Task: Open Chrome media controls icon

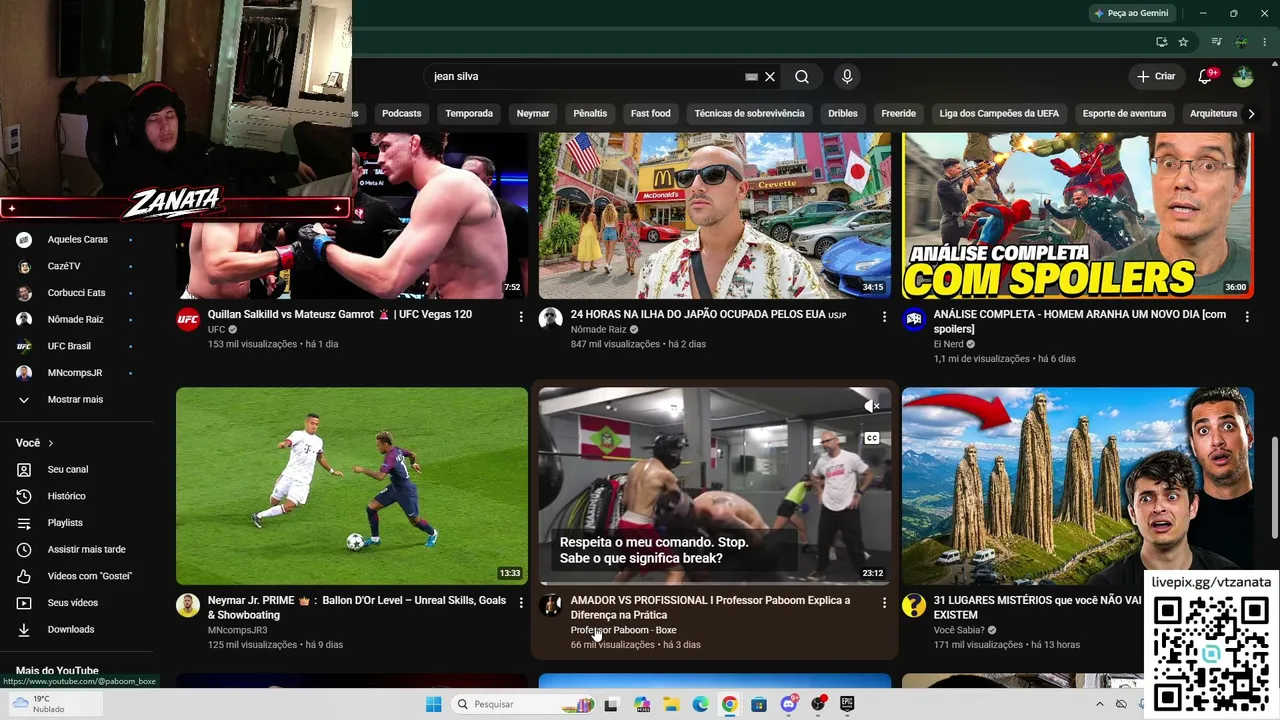Action: click(1216, 42)
